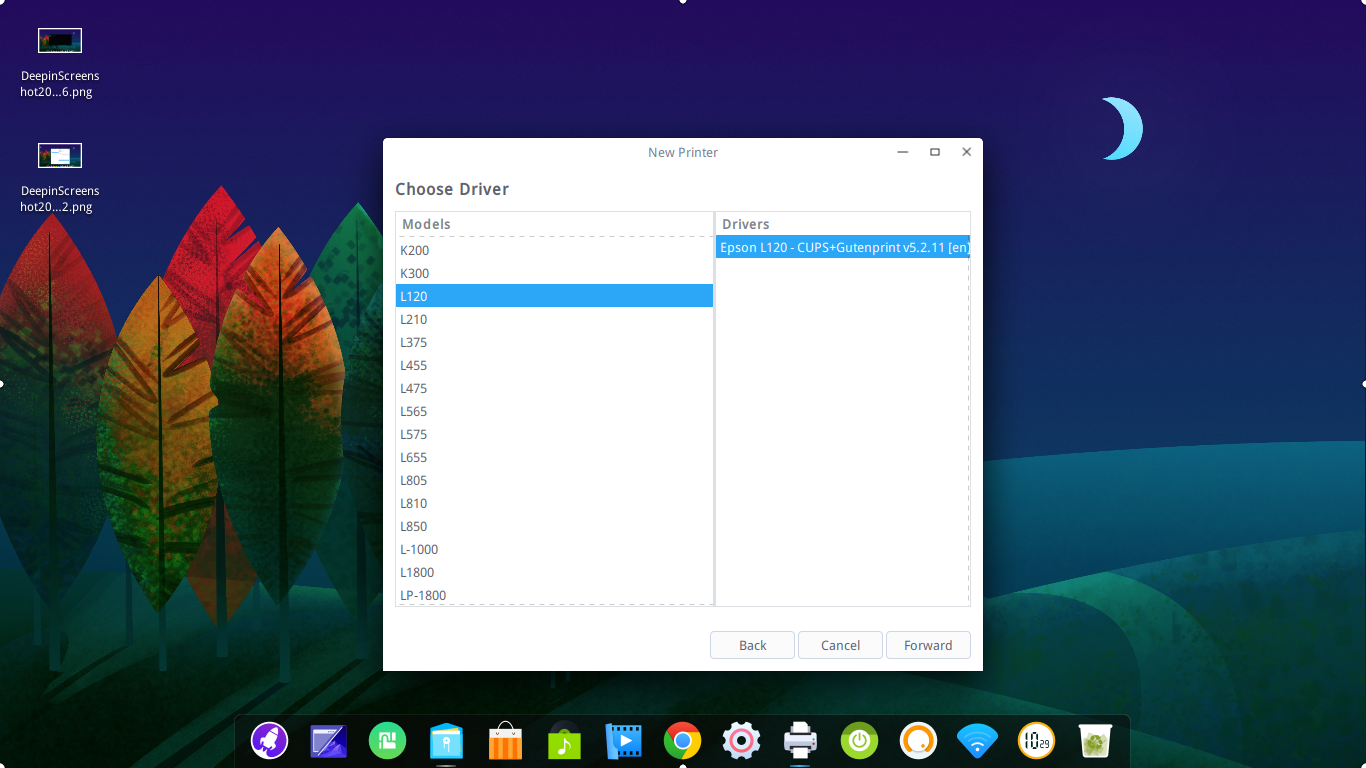
Task: Click the clock widget in the dock
Action: [x=1036, y=741]
